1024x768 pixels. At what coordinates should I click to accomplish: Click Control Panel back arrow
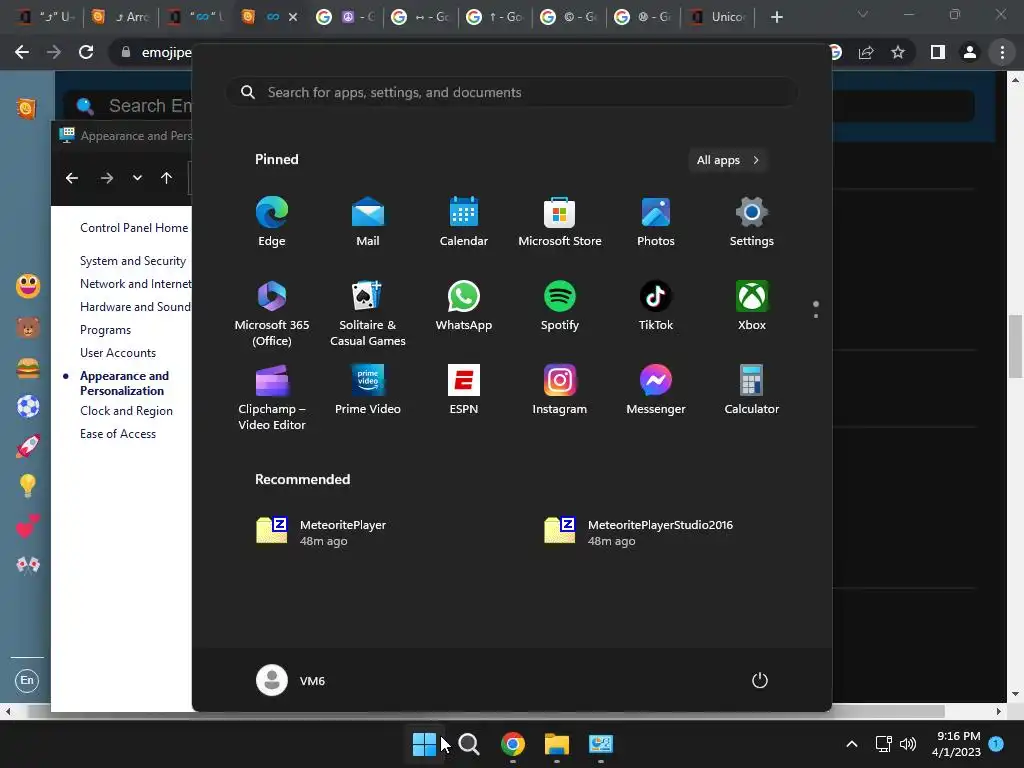tap(72, 178)
